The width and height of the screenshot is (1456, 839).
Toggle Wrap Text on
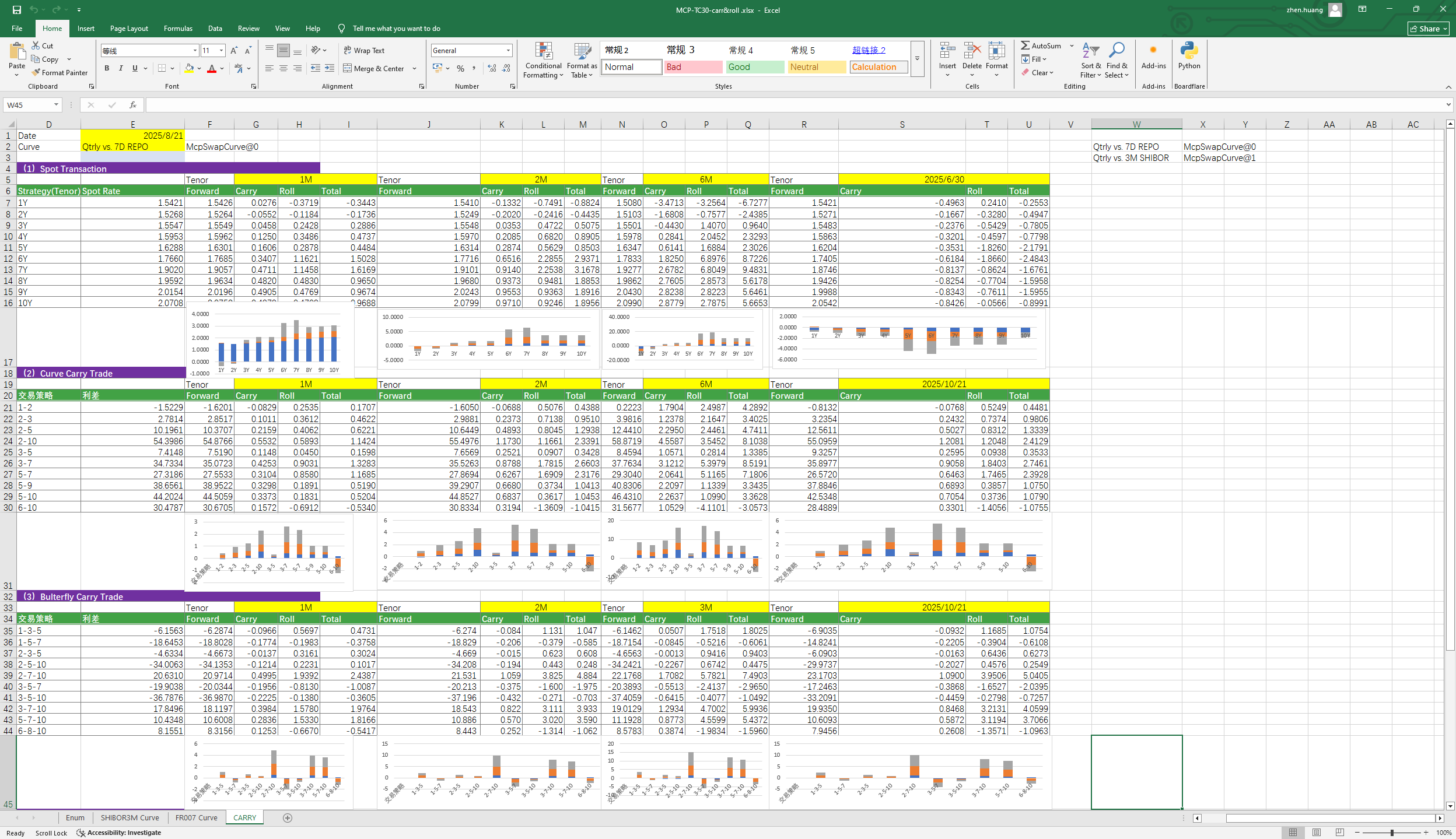click(364, 51)
